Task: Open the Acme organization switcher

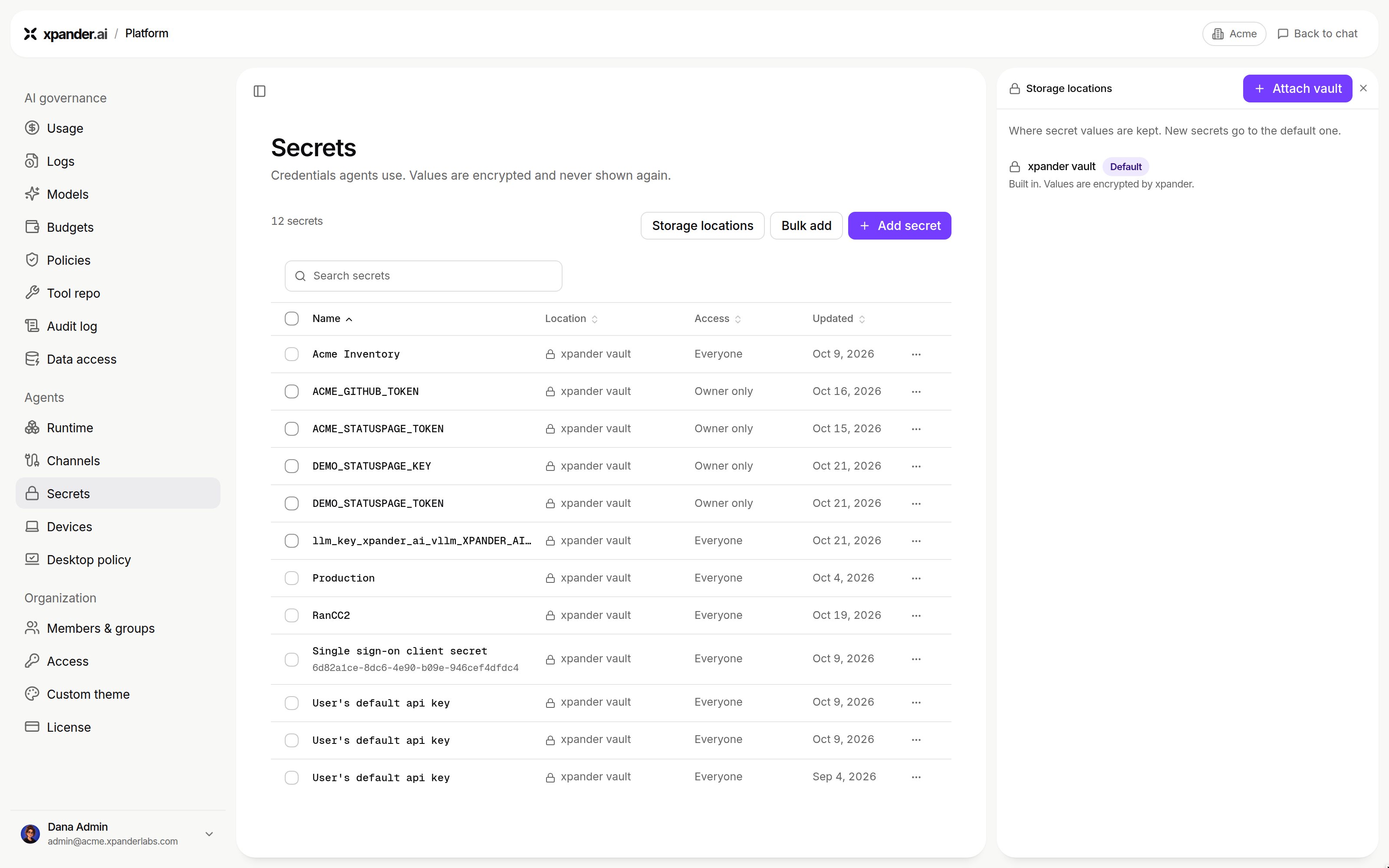Action: [1234, 34]
